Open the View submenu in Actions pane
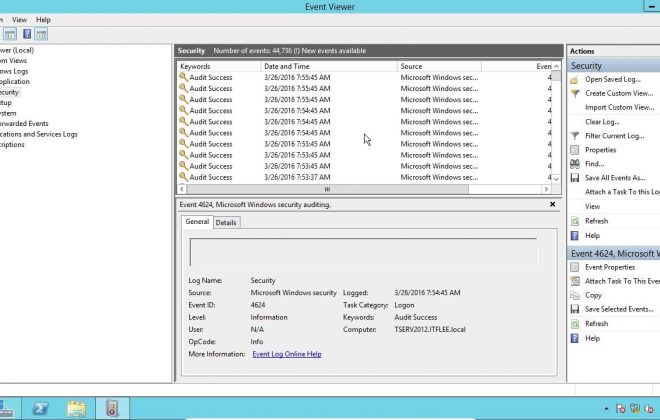The width and height of the screenshot is (660, 420). (592, 207)
